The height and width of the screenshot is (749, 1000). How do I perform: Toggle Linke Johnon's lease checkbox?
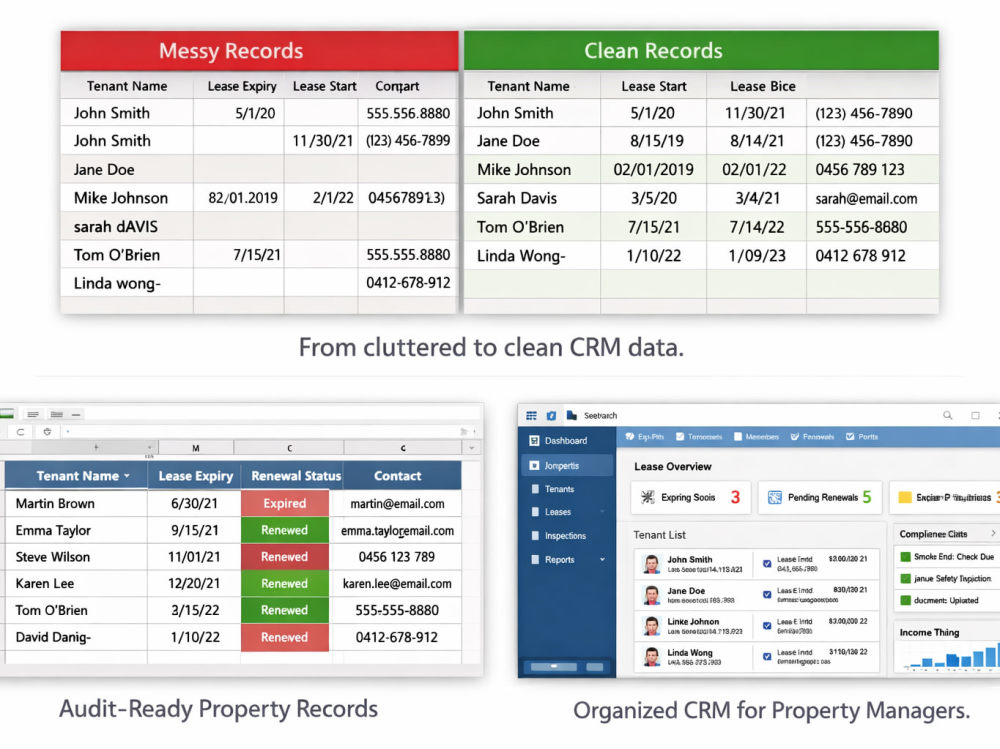(x=767, y=626)
